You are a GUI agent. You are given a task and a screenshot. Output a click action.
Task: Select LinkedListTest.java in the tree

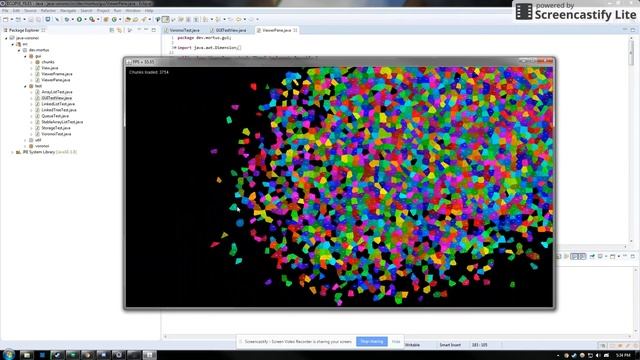(x=58, y=104)
